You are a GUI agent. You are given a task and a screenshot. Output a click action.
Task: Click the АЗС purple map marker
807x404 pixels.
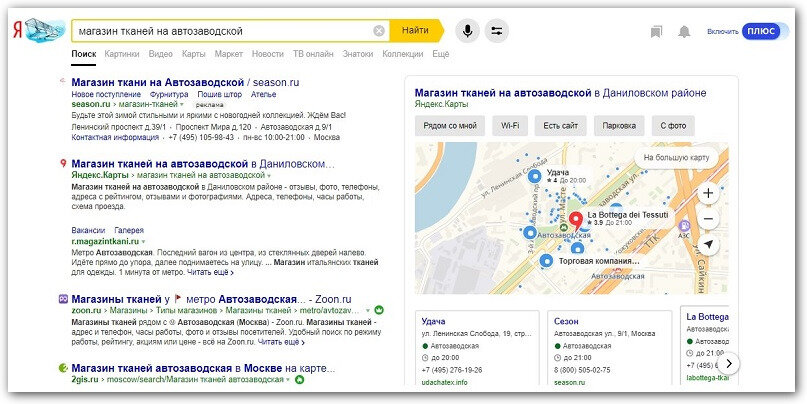tap(684, 225)
